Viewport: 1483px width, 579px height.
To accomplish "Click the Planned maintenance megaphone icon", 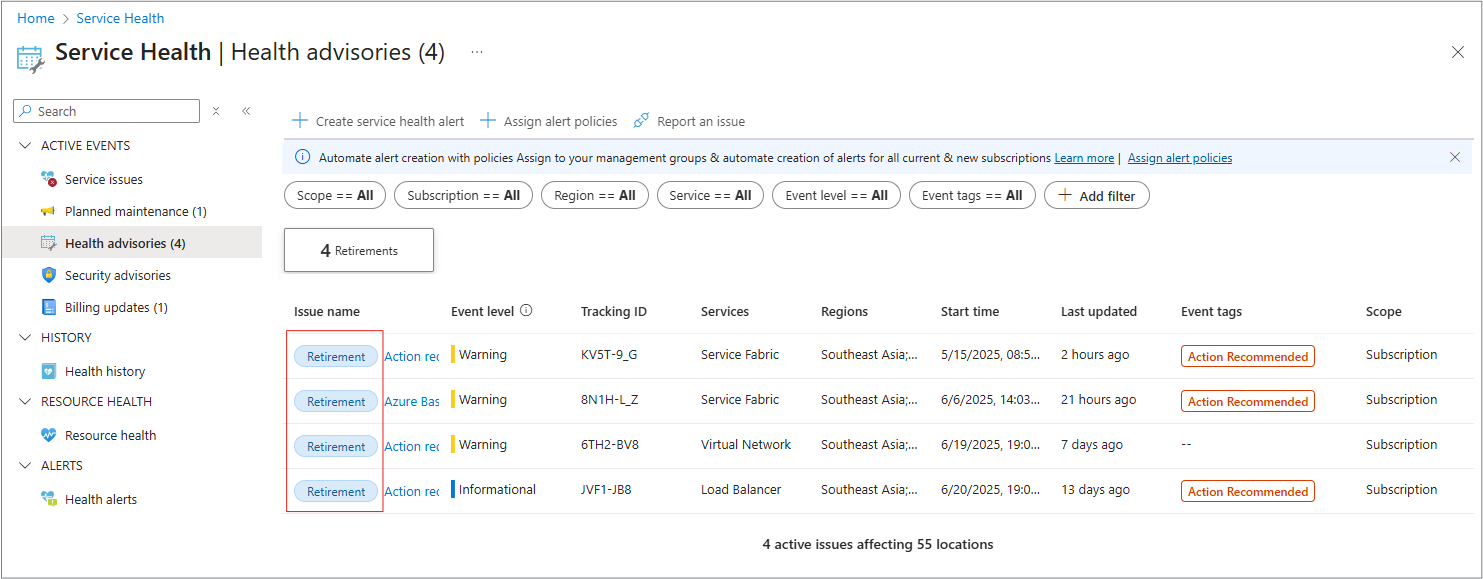I will tap(48, 211).
